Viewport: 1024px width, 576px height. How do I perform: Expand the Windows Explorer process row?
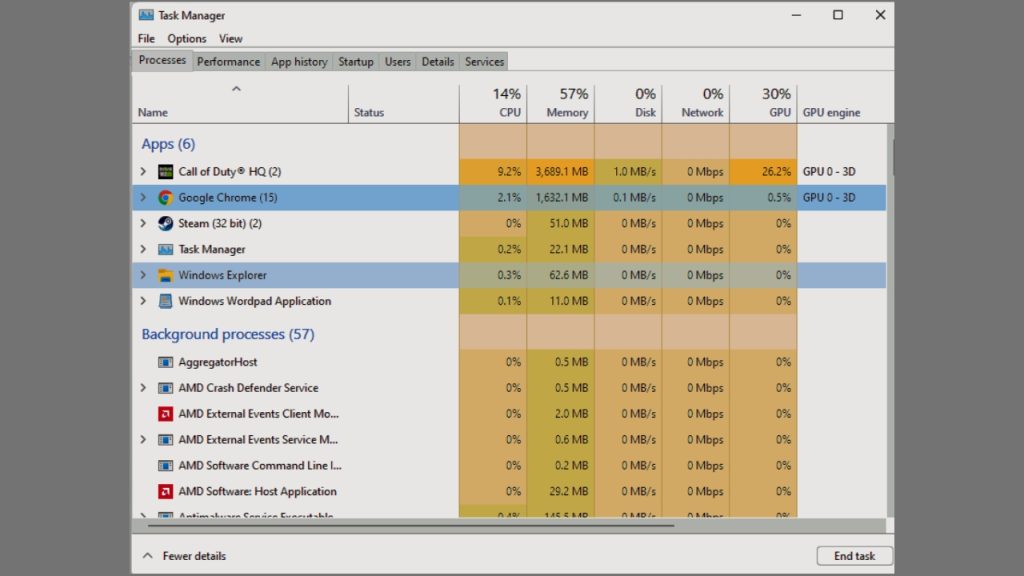(x=143, y=276)
